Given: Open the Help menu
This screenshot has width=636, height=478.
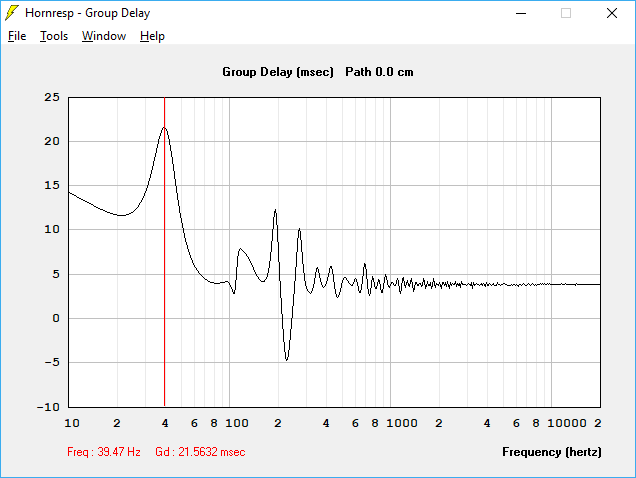Looking at the screenshot, I should 153,36.
